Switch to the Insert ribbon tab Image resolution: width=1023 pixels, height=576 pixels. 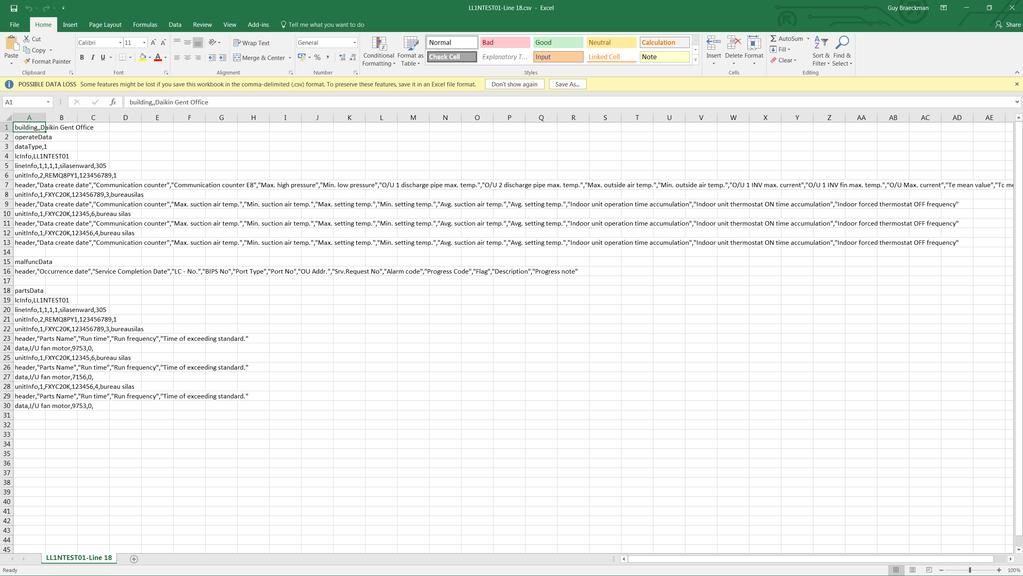pyautogui.click(x=70, y=25)
